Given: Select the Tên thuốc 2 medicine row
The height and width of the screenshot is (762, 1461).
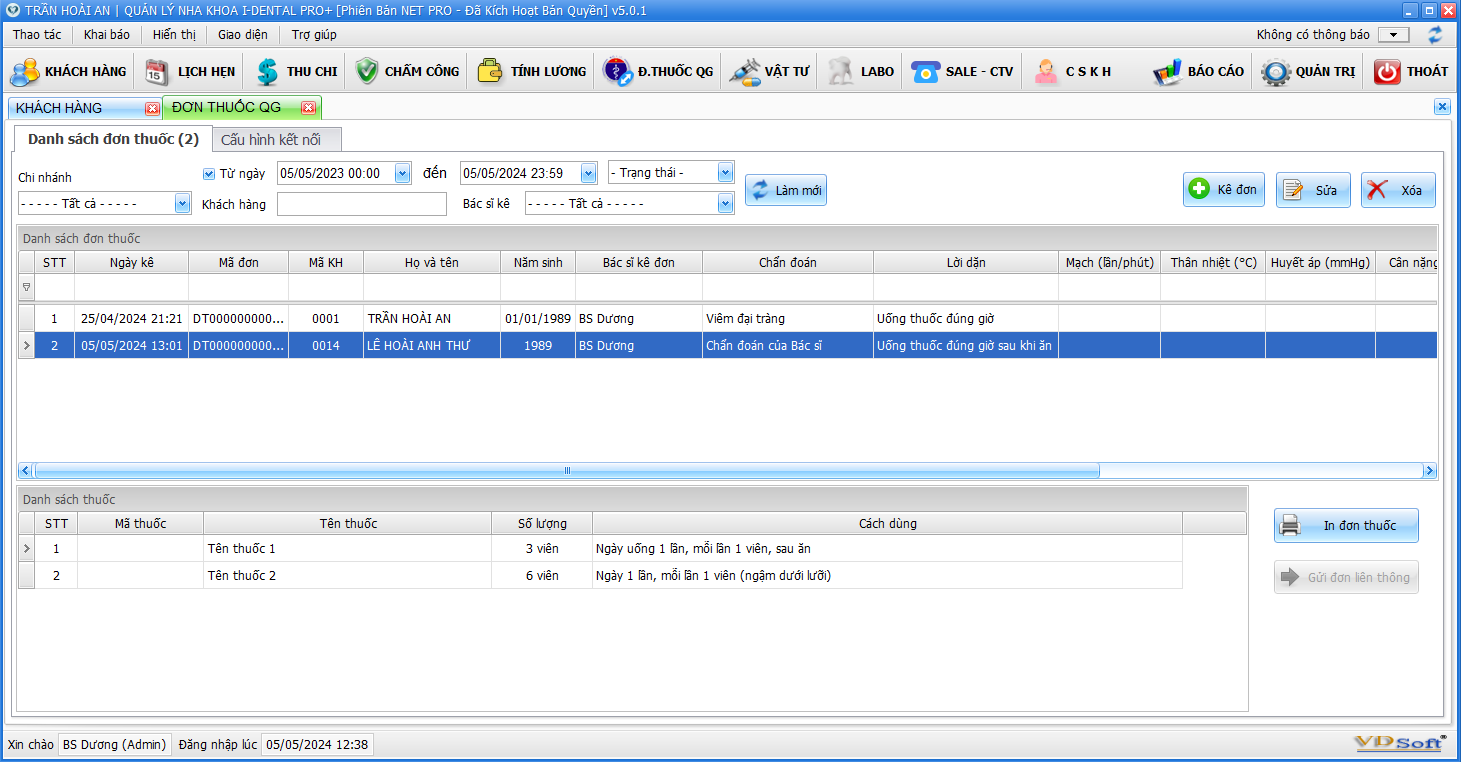Looking at the screenshot, I should click(x=600, y=576).
